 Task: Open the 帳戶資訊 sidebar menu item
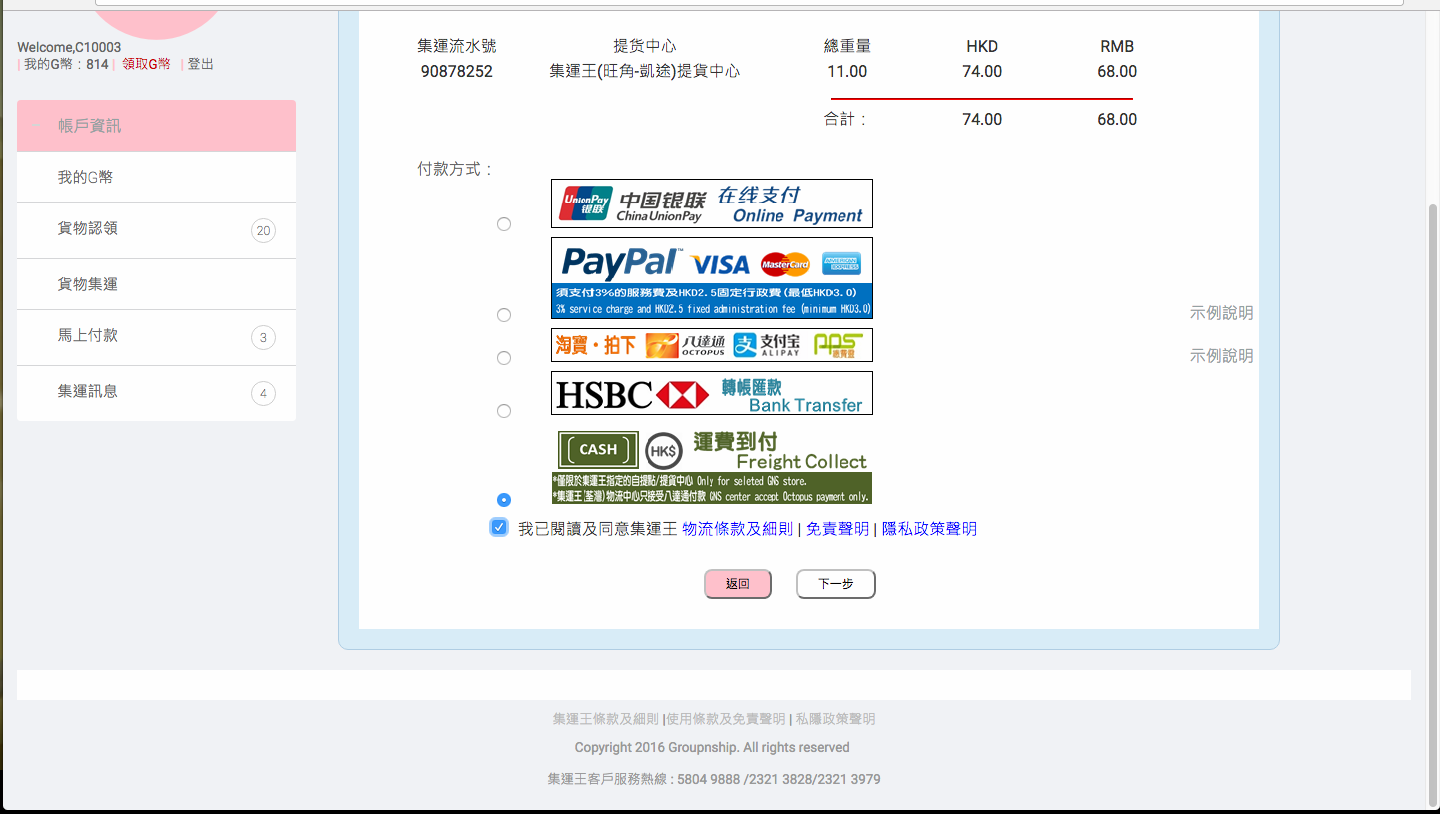[x=156, y=126]
